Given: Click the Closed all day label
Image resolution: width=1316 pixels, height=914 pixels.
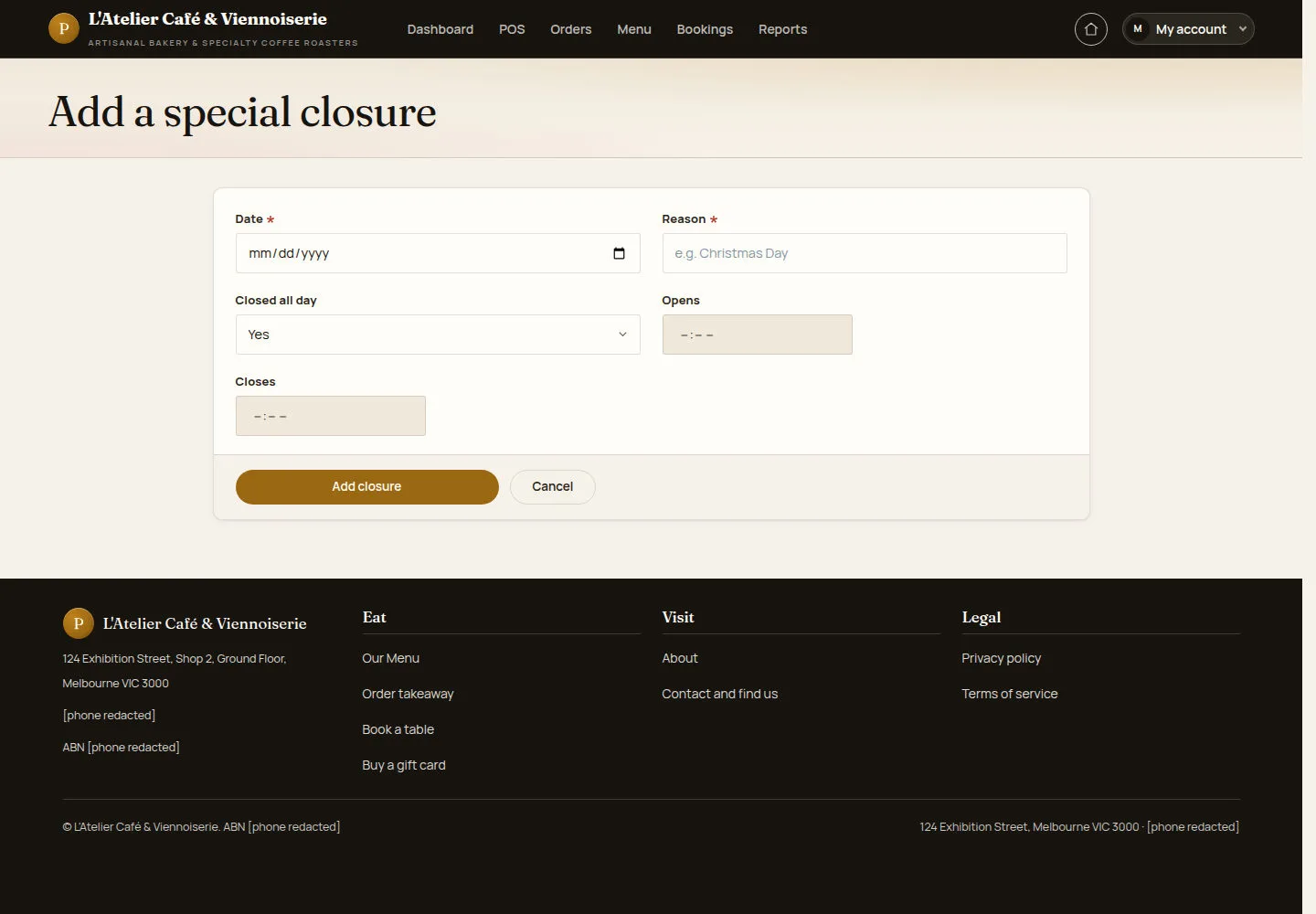Looking at the screenshot, I should click(x=276, y=301).
